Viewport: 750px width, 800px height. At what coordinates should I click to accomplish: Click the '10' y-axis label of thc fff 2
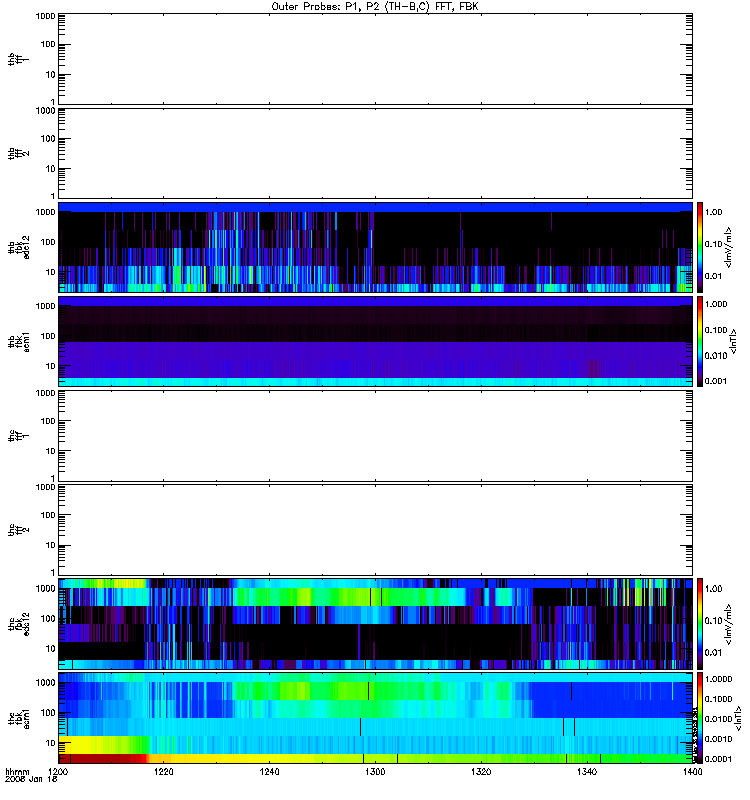[x=50, y=545]
